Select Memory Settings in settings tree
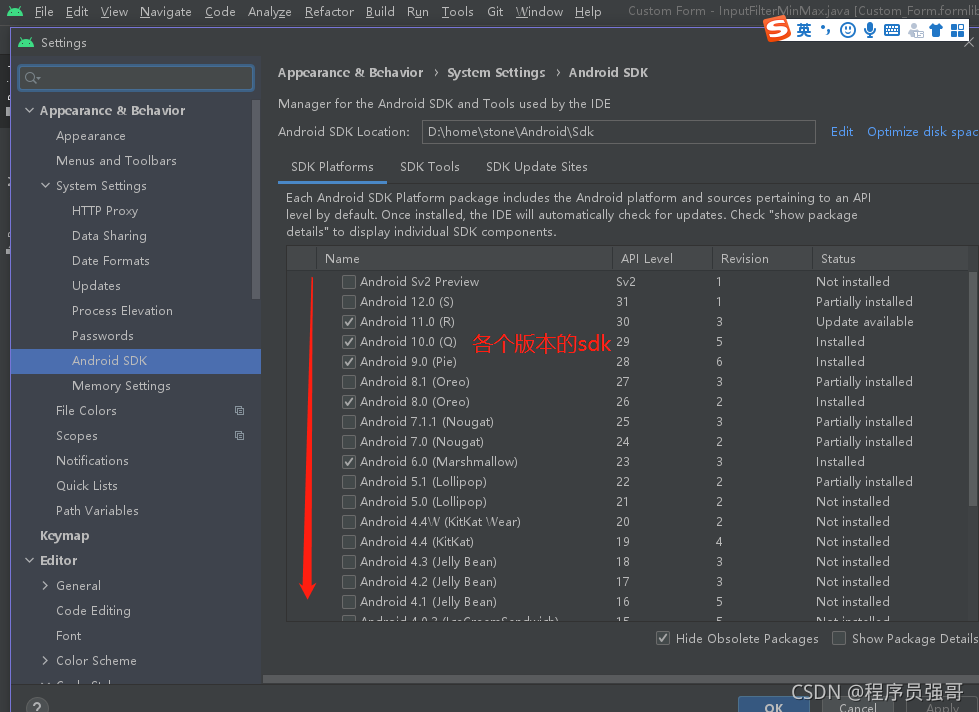The height and width of the screenshot is (712, 979). 121,385
